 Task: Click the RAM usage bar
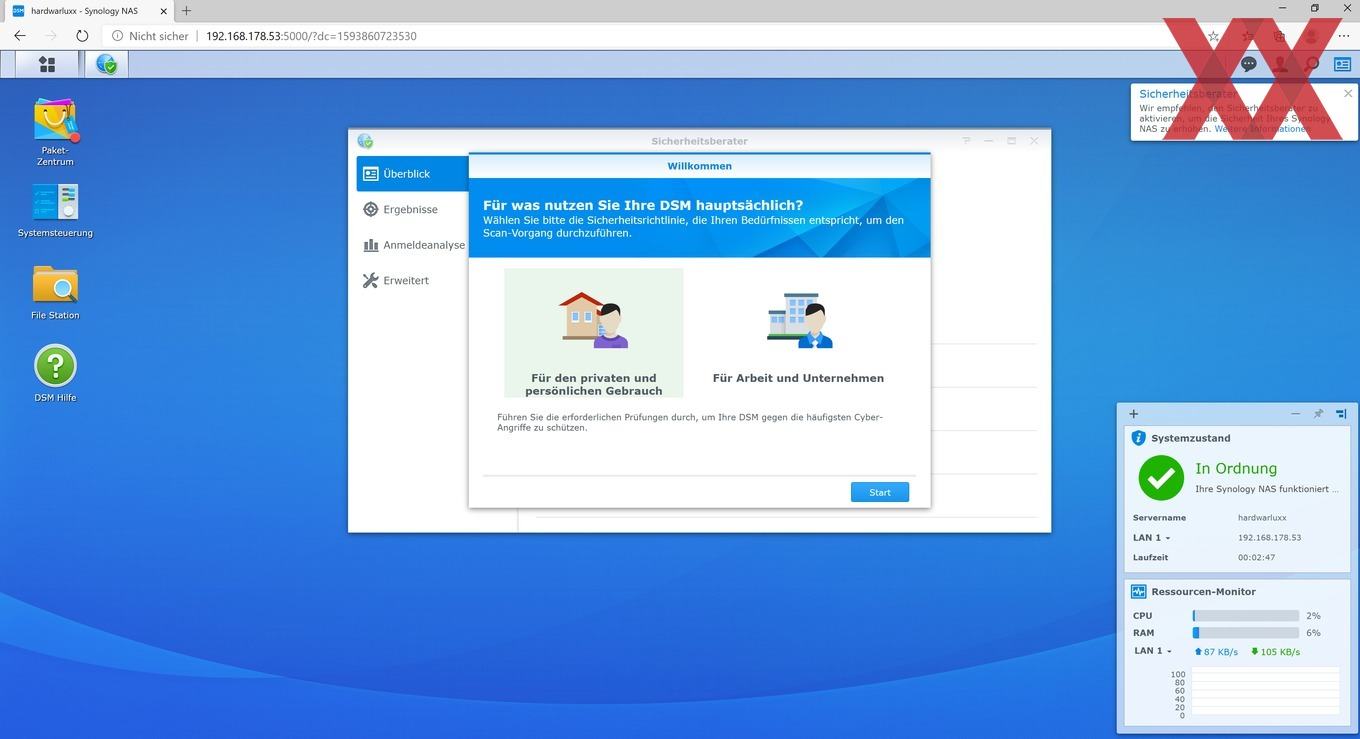[1245, 633]
